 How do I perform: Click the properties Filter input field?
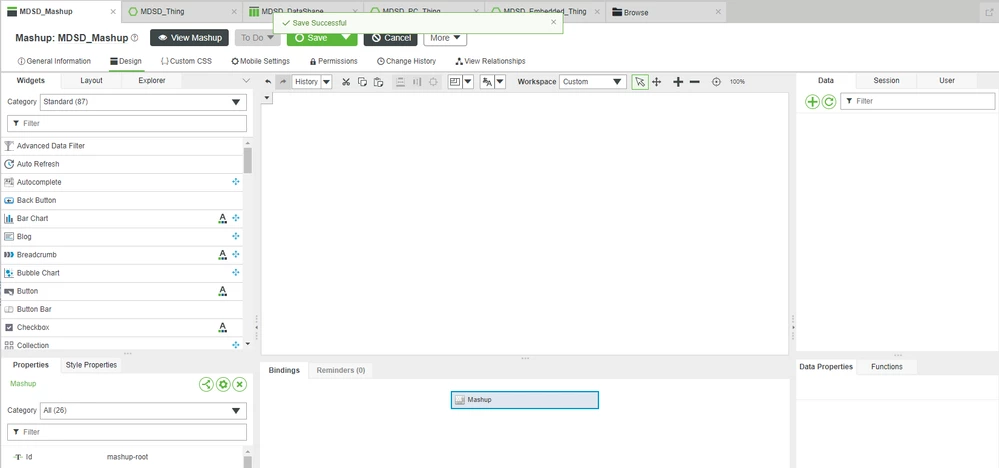click(127, 432)
